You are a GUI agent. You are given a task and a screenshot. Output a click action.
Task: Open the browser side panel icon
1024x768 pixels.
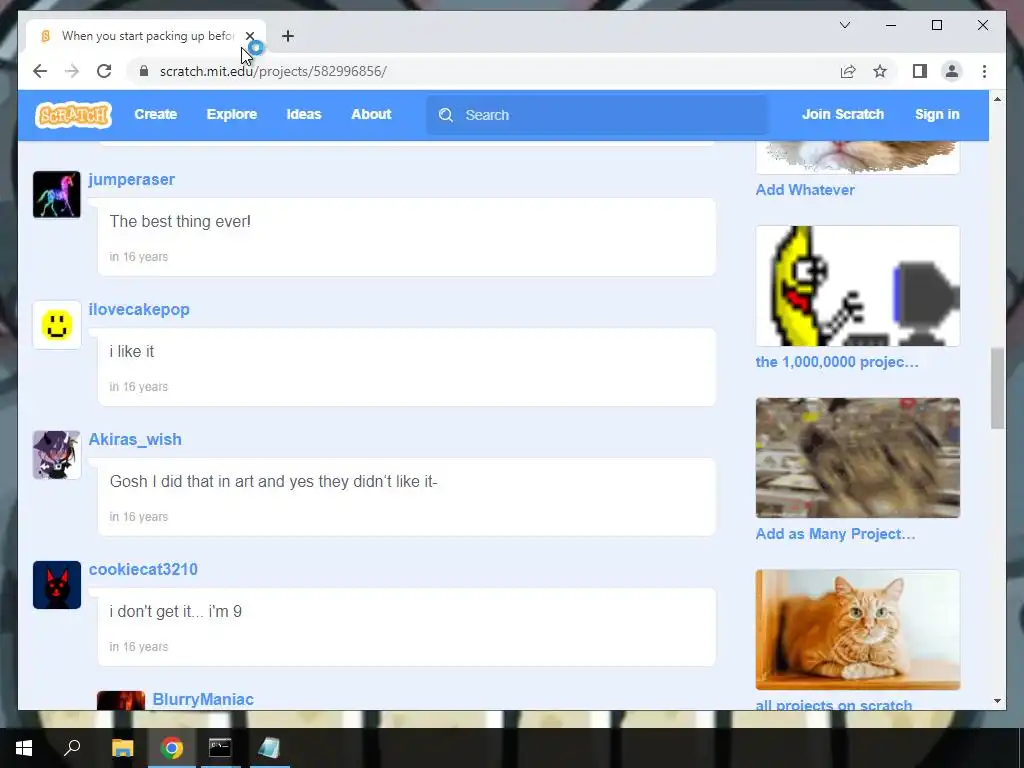pyautogui.click(x=920, y=71)
